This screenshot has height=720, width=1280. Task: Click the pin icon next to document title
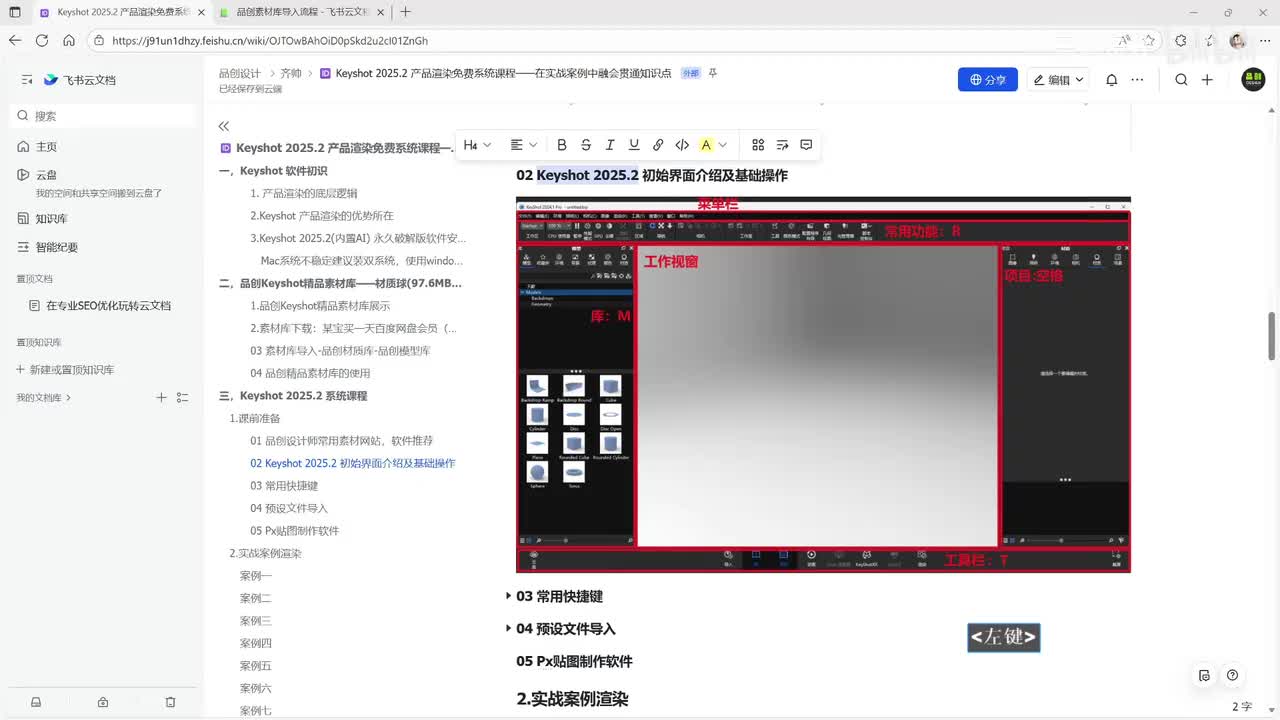(713, 73)
